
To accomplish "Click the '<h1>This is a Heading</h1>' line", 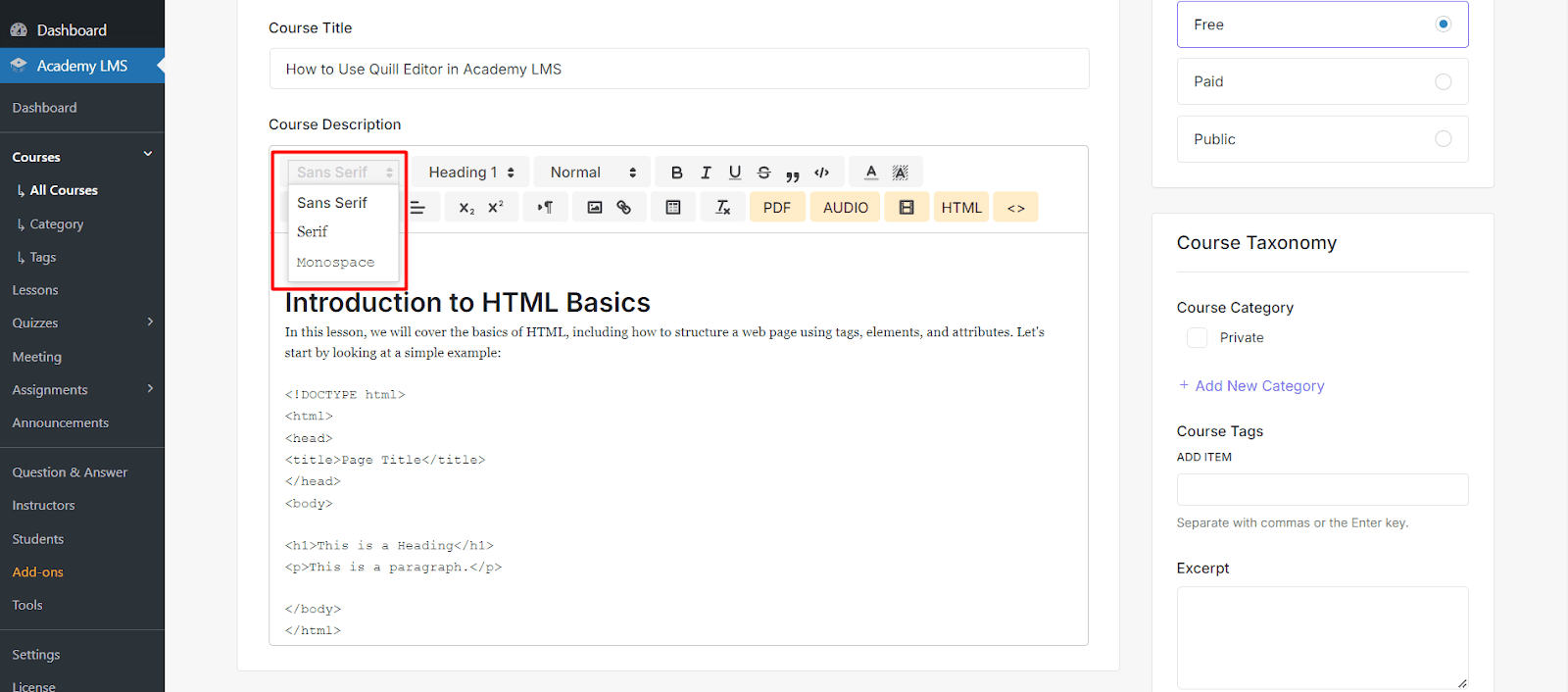I will tap(389, 545).
